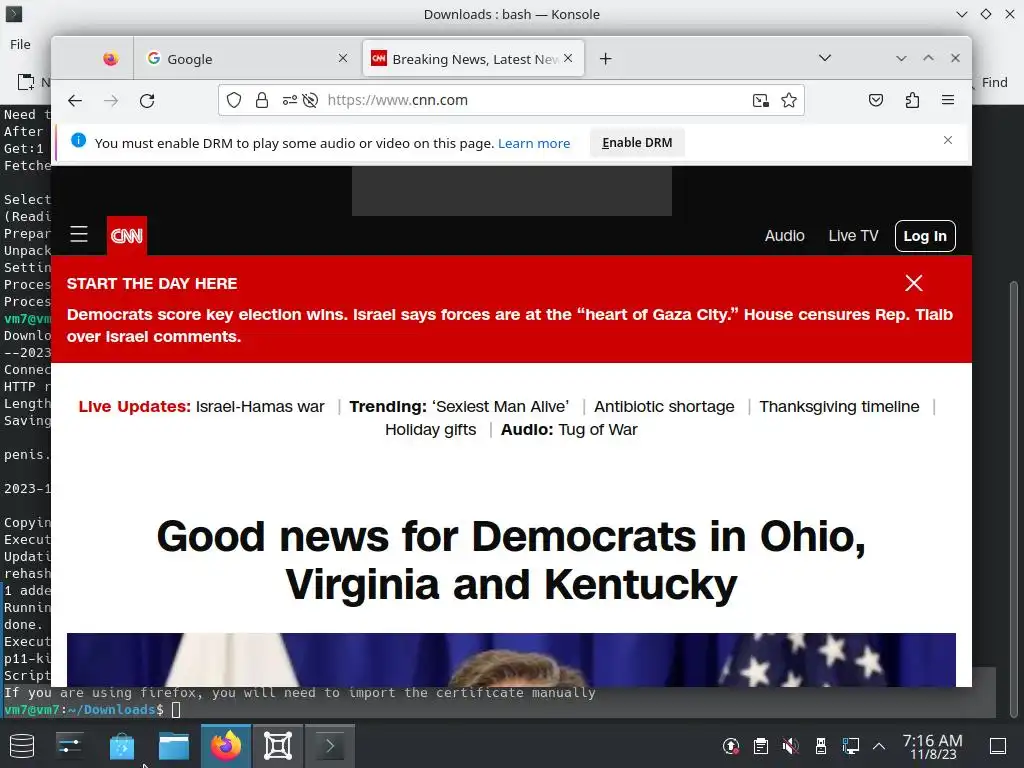Open the CNN site hamburger menu
Screen dimensions: 1024x768
point(79,234)
